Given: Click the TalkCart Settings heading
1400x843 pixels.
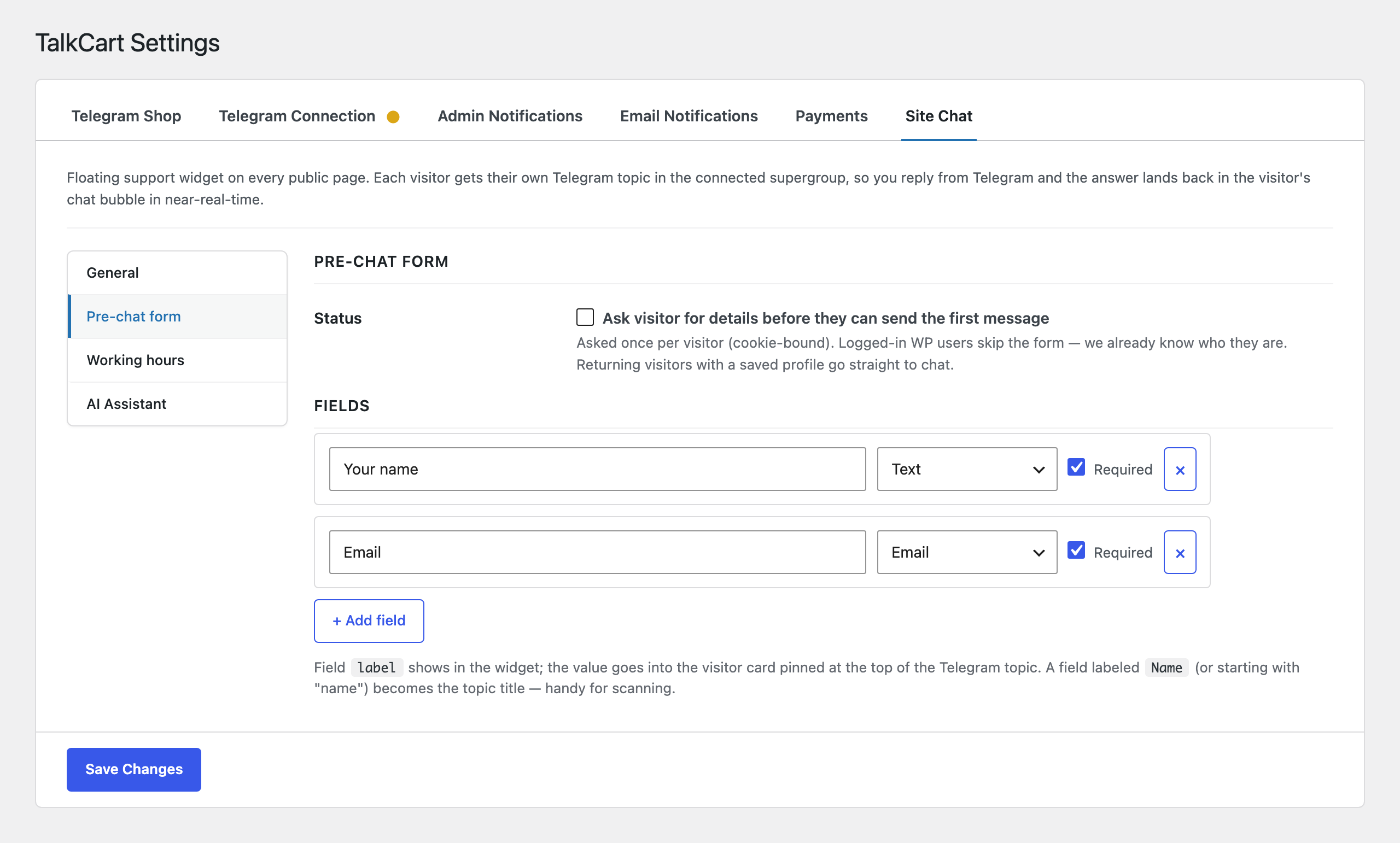Looking at the screenshot, I should (x=127, y=43).
